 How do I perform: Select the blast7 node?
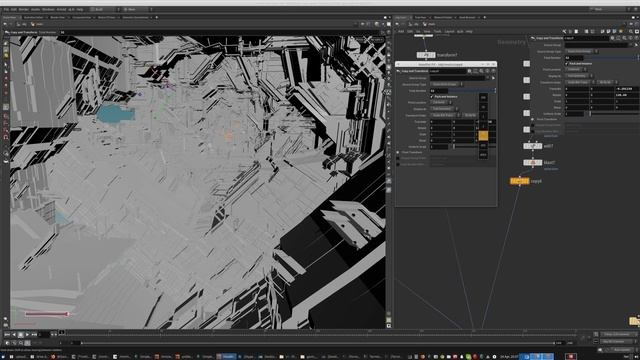(533, 162)
